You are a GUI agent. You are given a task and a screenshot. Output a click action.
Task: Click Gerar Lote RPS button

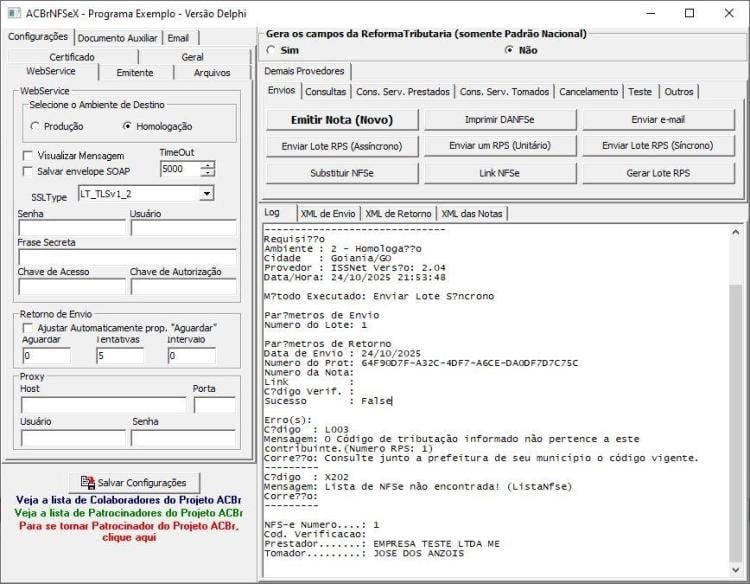pos(658,173)
